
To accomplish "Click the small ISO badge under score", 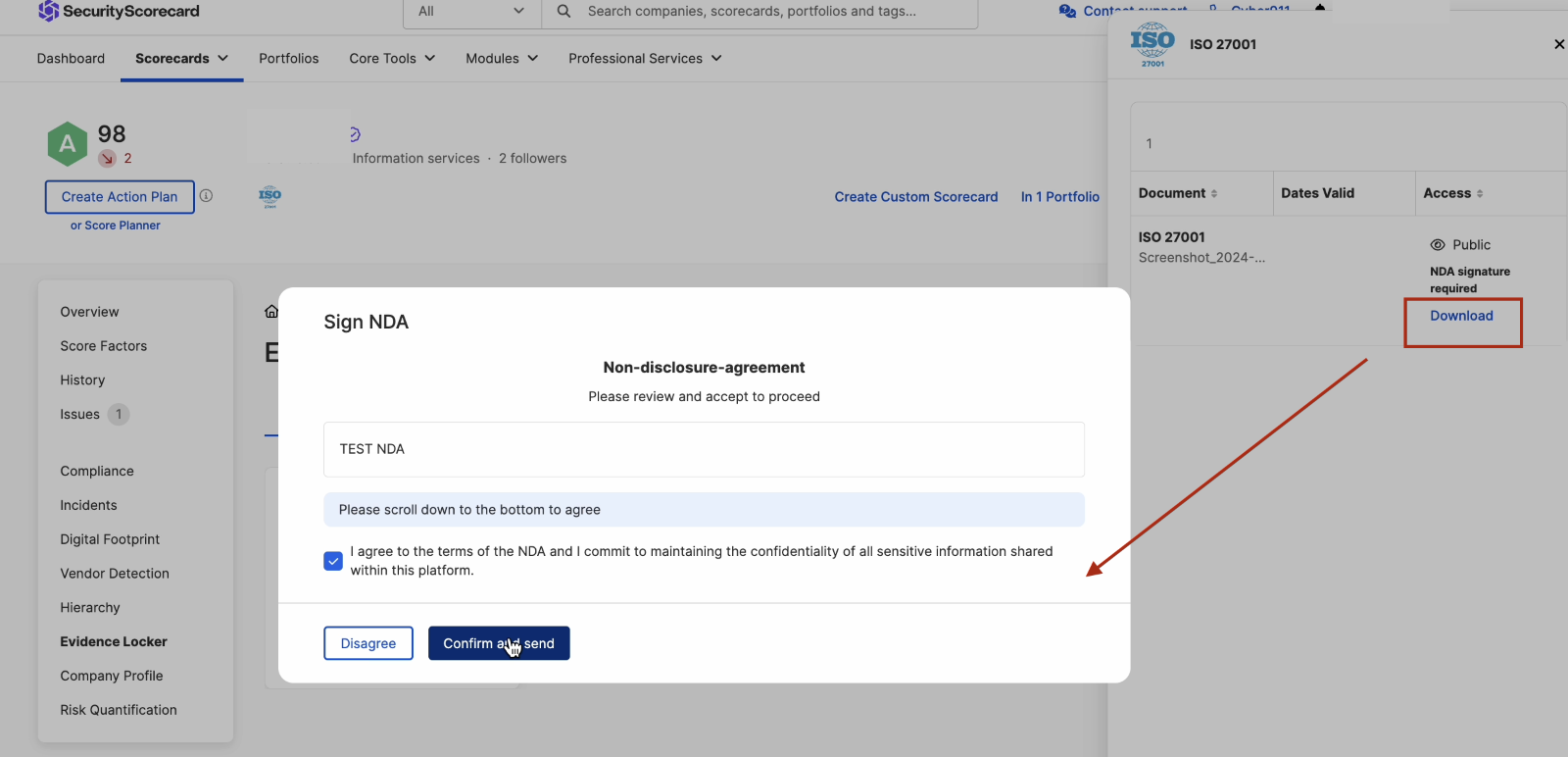I will pyautogui.click(x=269, y=197).
